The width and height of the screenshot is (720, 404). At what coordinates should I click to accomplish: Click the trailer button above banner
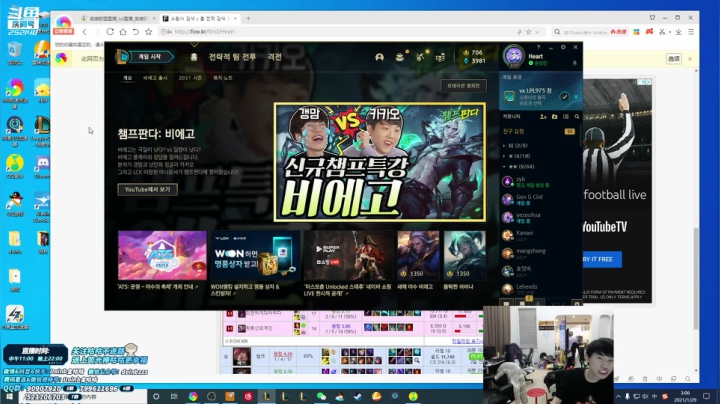tap(464, 86)
